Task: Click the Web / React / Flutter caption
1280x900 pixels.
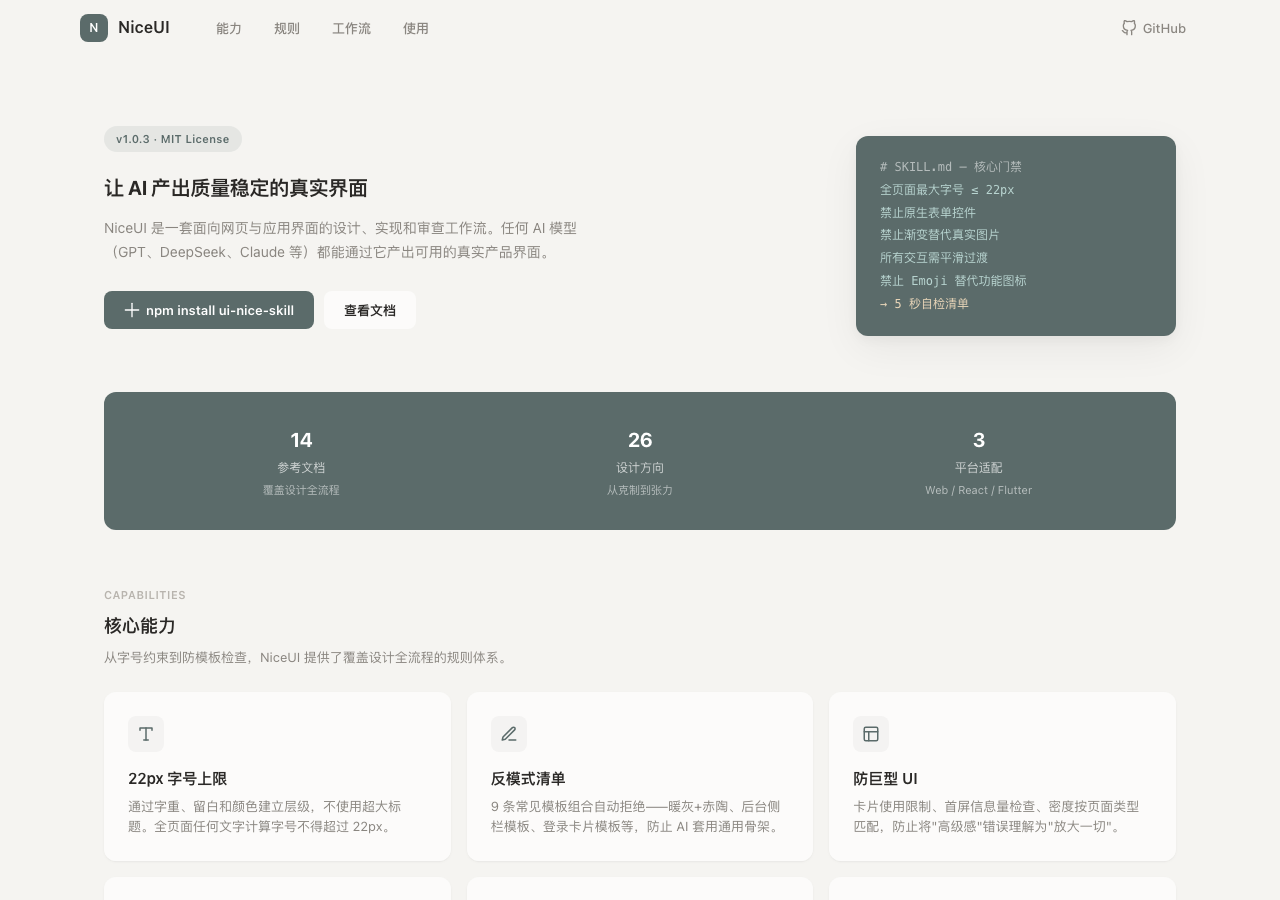Action: click(x=979, y=490)
